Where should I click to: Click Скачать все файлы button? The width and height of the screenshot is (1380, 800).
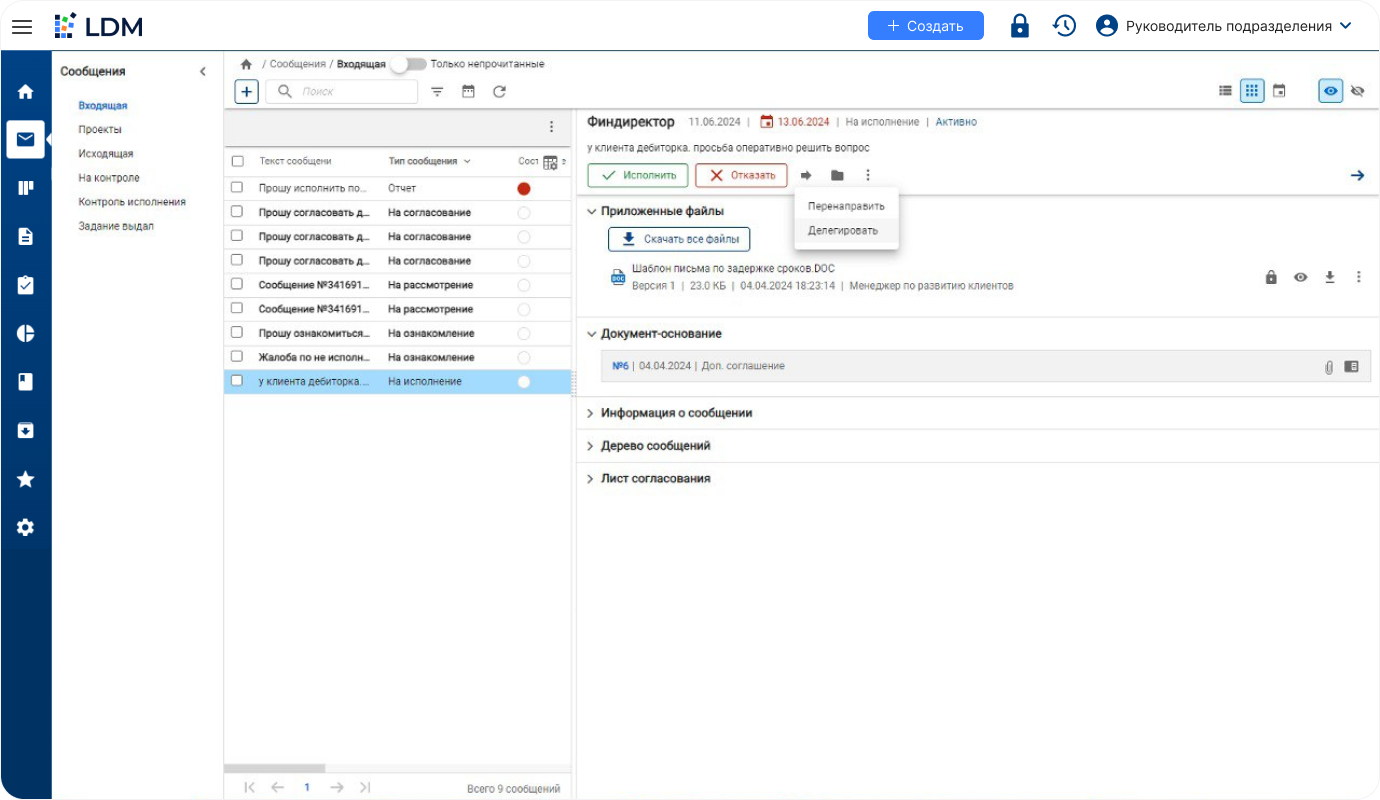pos(679,239)
